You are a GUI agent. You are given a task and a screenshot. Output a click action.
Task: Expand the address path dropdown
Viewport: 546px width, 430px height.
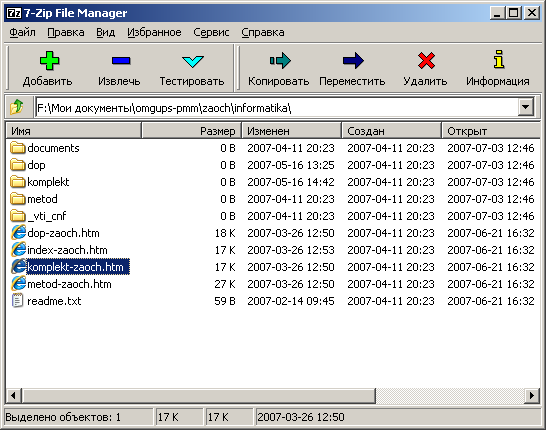click(526, 107)
